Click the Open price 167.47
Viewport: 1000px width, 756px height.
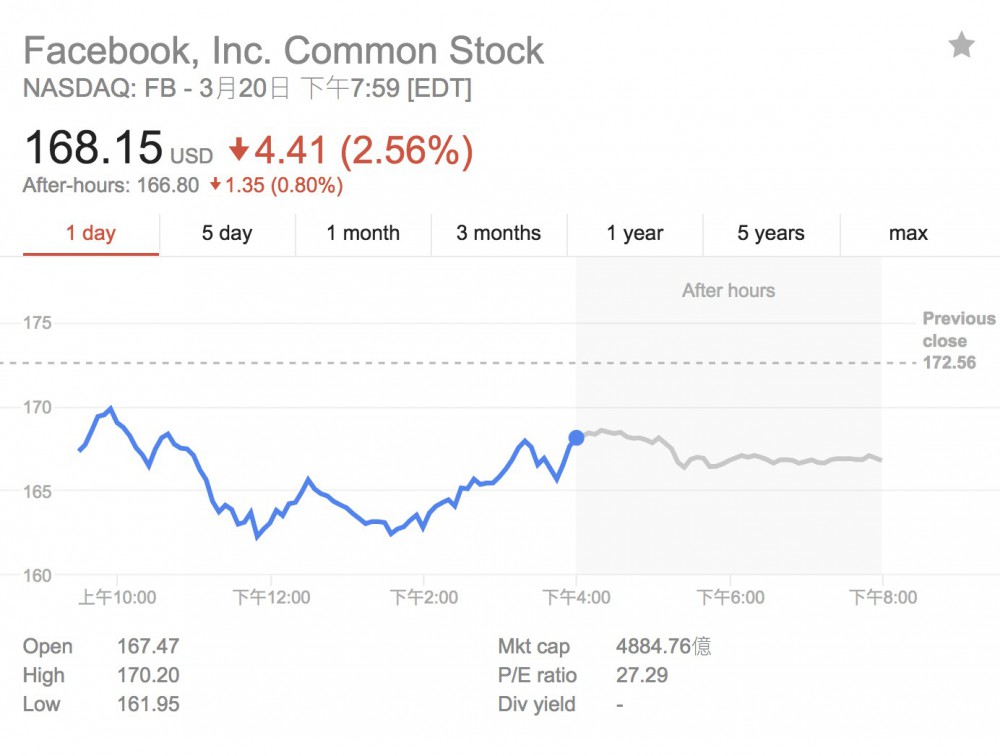148,647
